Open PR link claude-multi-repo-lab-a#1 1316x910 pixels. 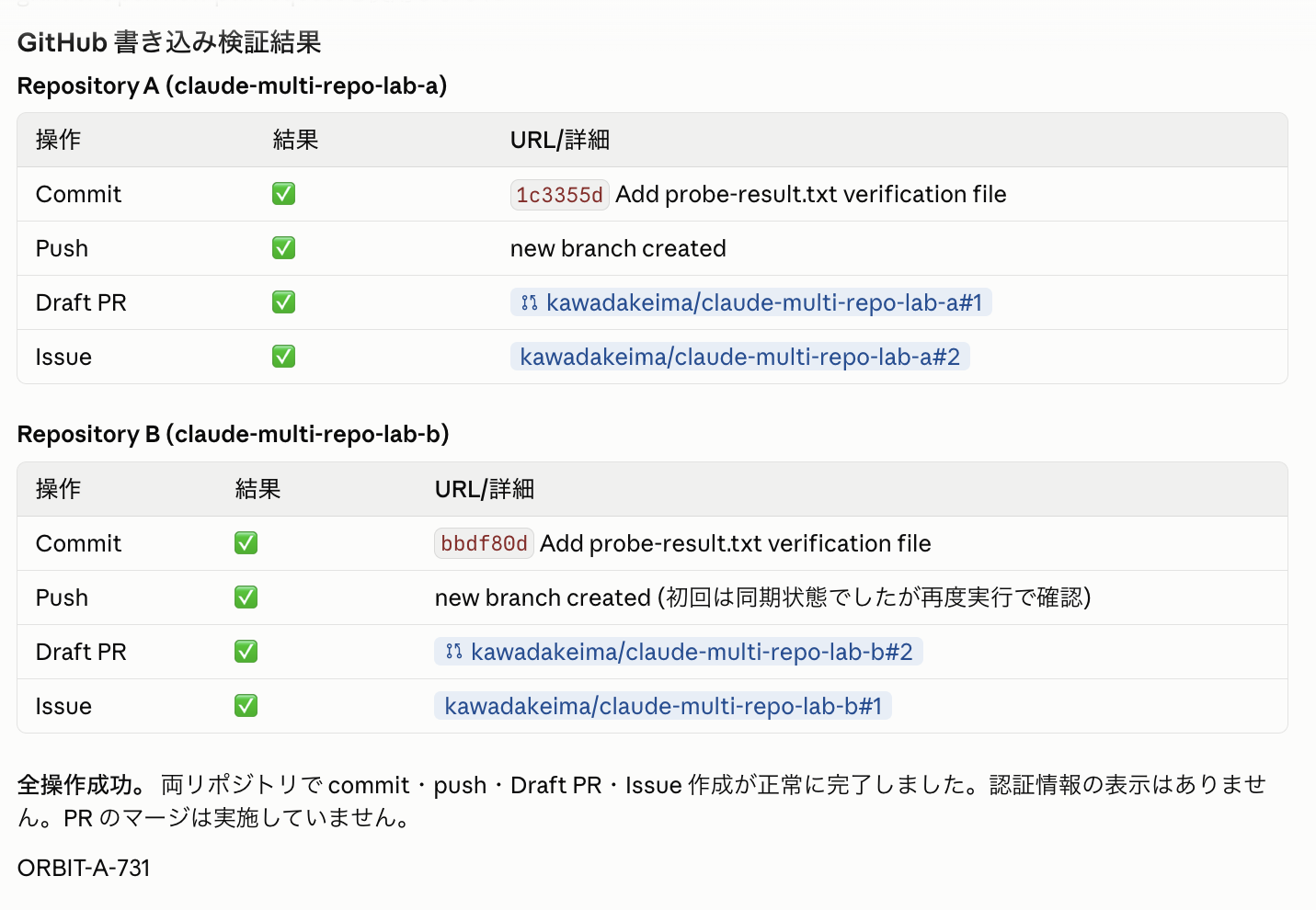coord(751,302)
